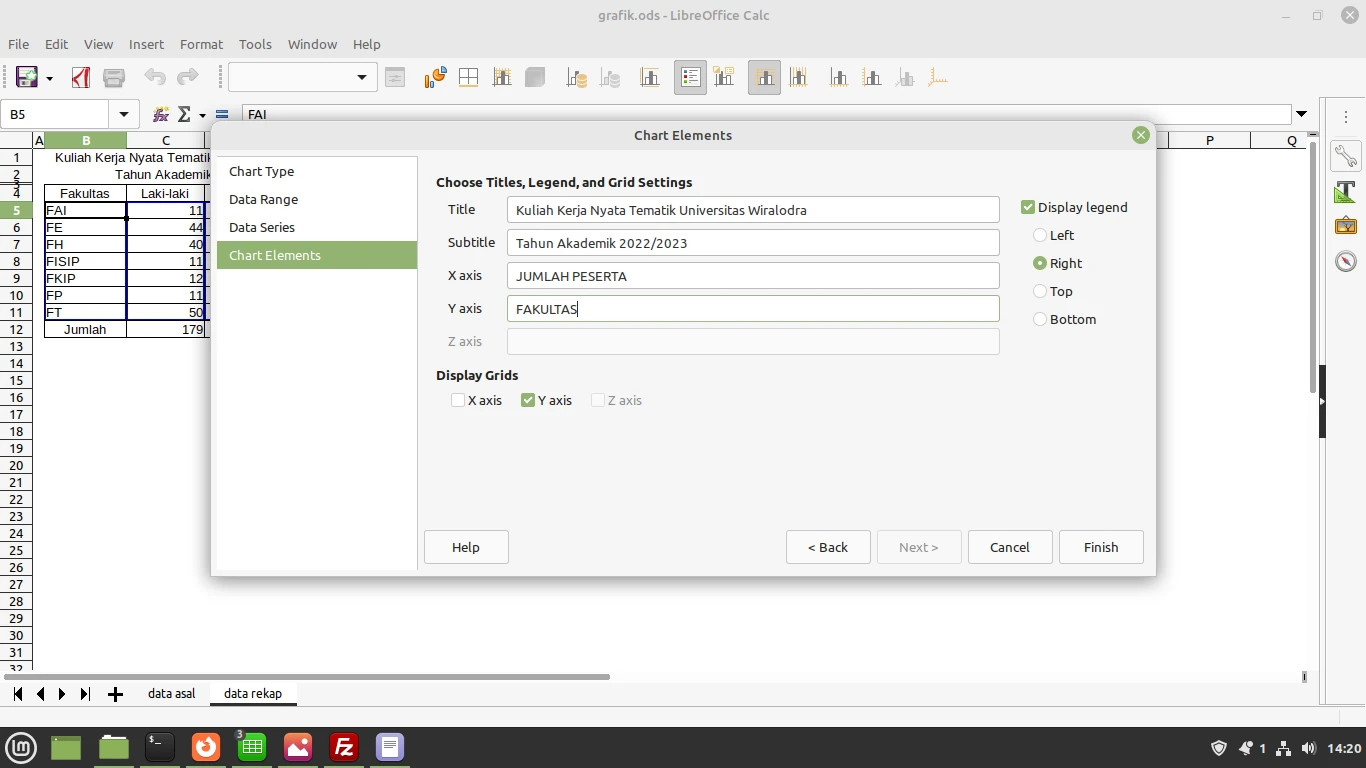This screenshot has height=768, width=1366.
Task: Focus the X axis title field
Action: pyautogui.click(x=753, y=276)
